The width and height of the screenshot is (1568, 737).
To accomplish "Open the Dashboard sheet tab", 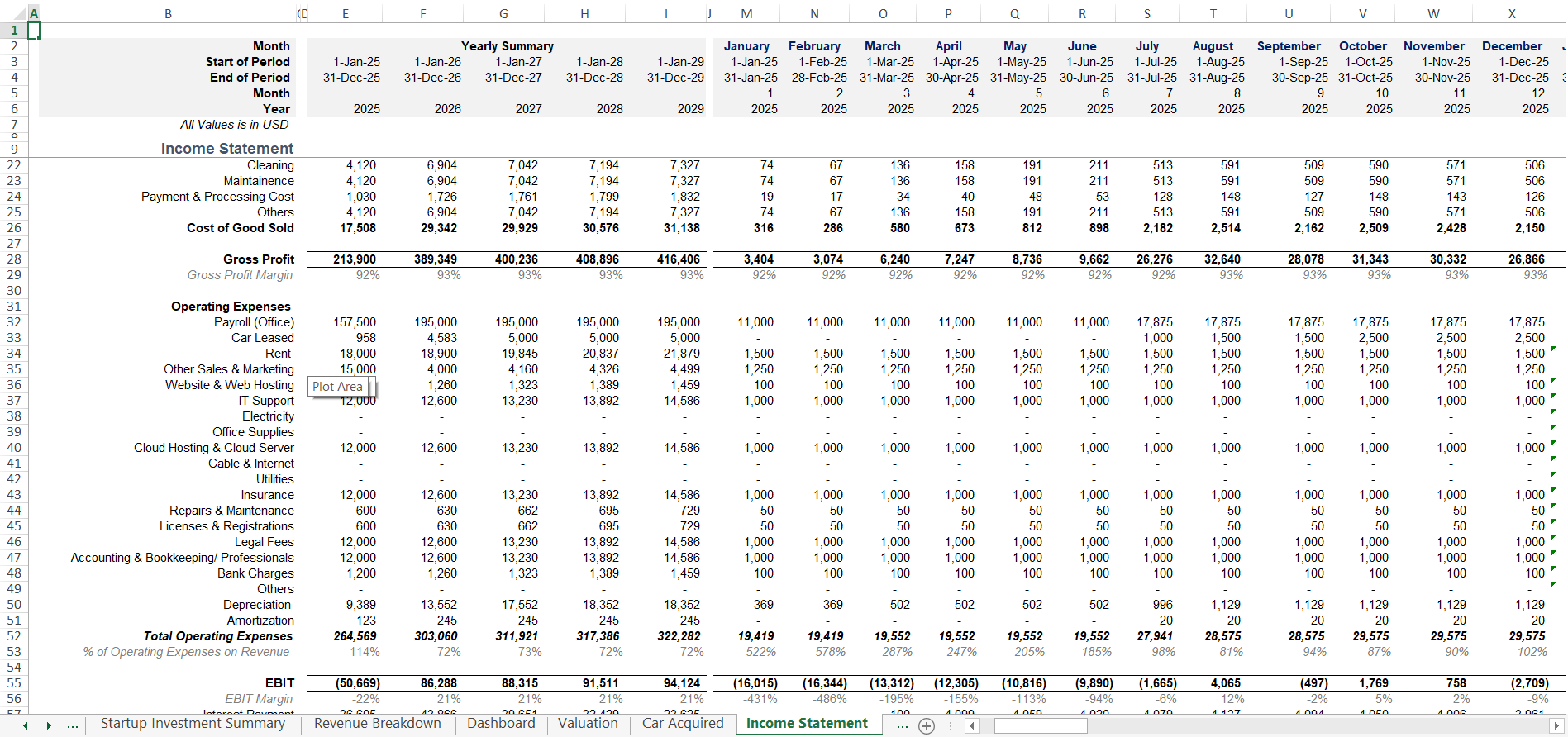I will (x=501, y=724).
